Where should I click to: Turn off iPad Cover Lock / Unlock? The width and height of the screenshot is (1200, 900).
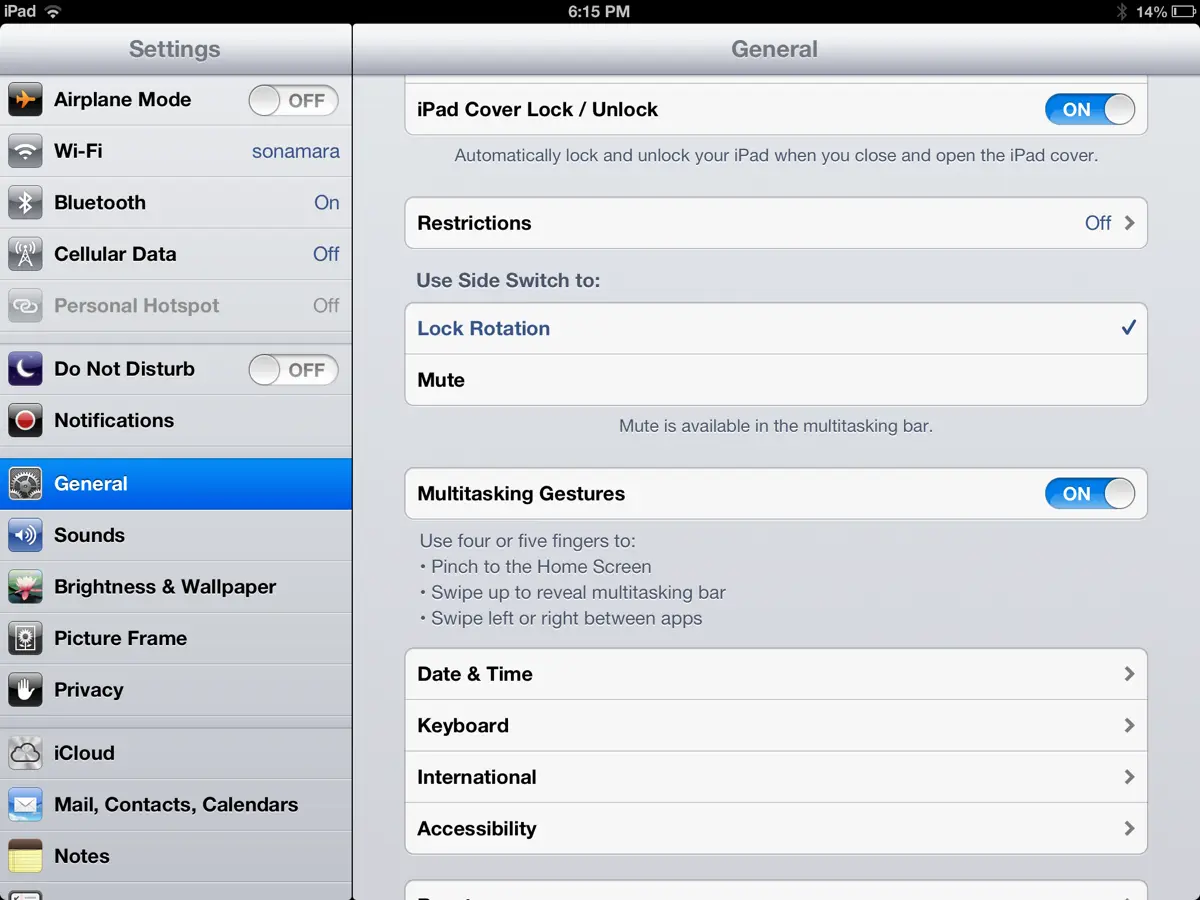1089,110
